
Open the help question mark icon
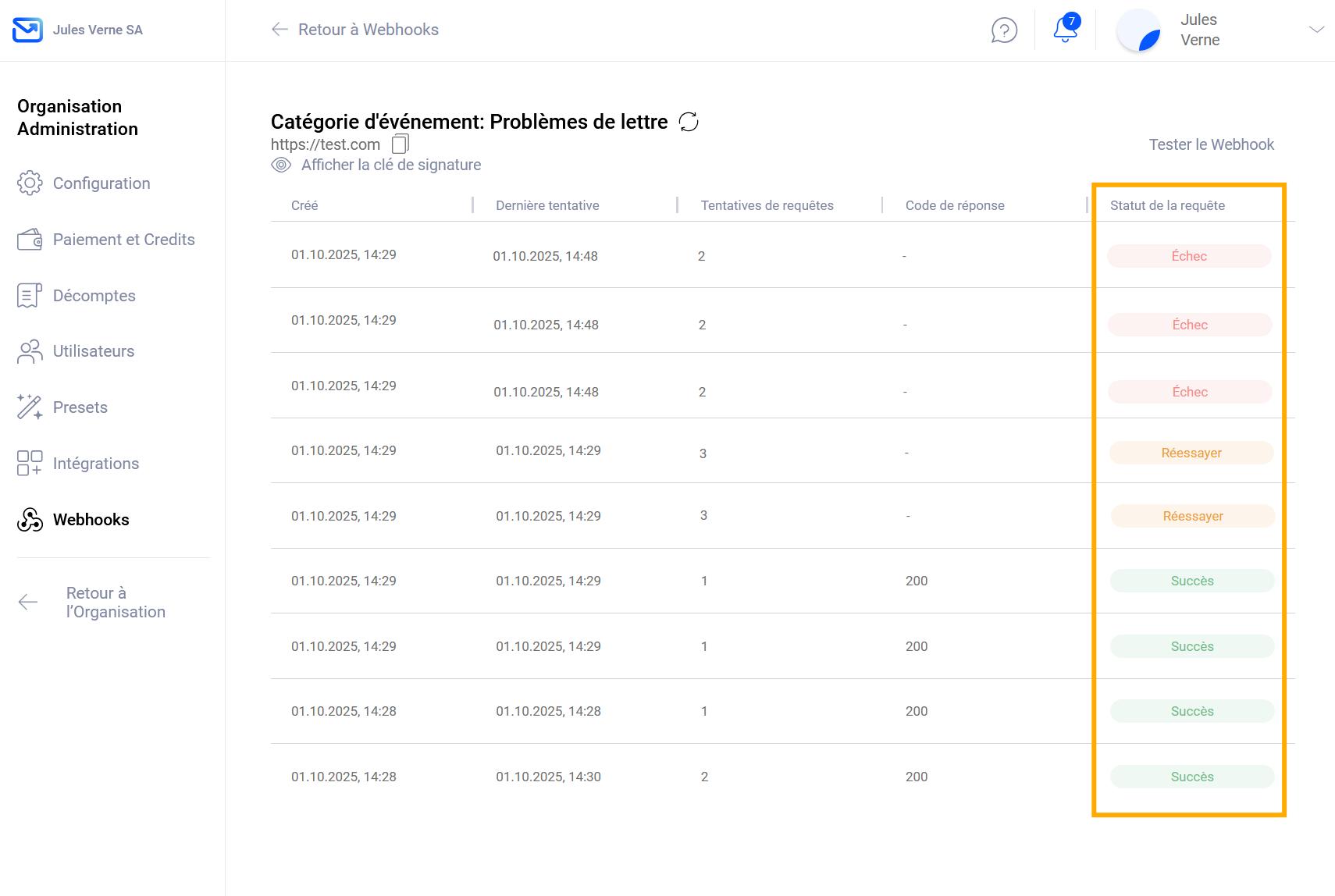tap(1004, 30)
